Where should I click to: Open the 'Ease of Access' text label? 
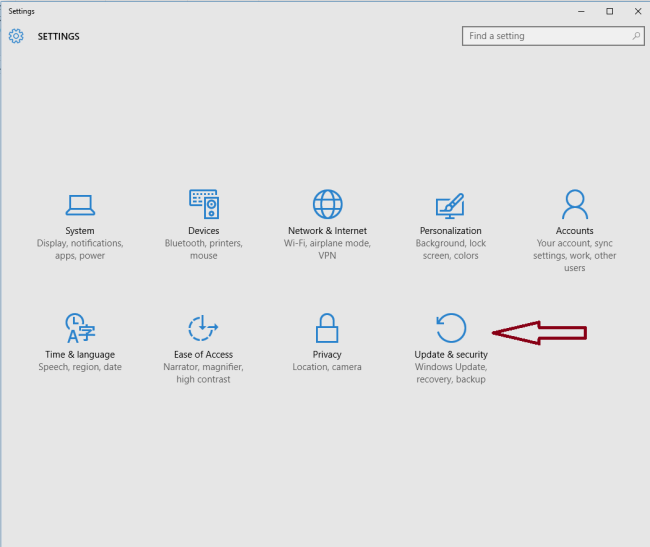[203, 355]
